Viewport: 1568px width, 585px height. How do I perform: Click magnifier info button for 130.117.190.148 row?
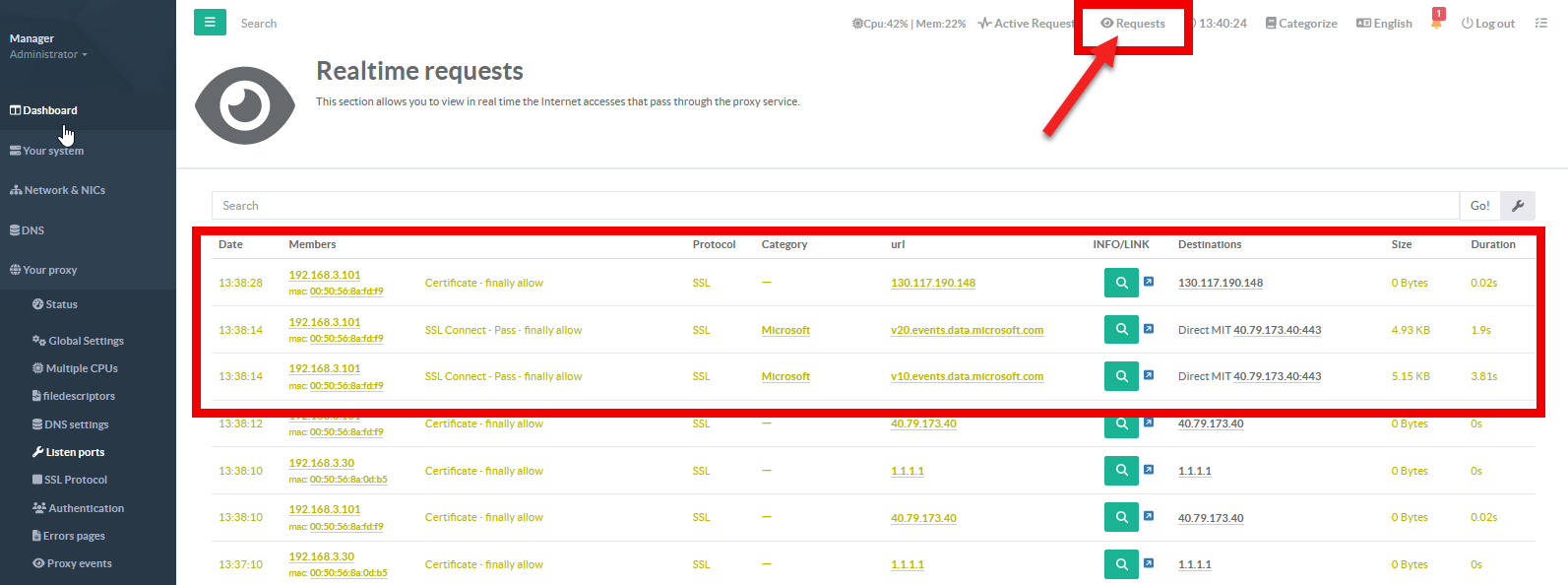(x=1120, y=283)
